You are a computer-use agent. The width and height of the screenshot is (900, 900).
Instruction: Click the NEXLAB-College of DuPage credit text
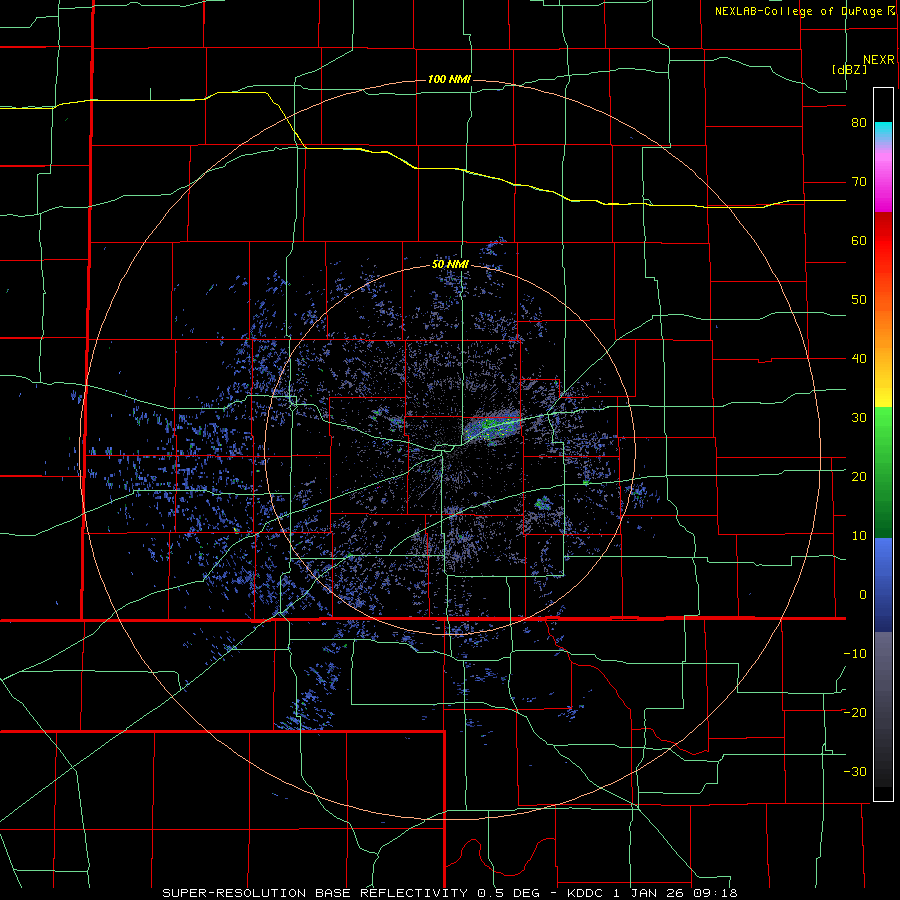coord(804,11)
